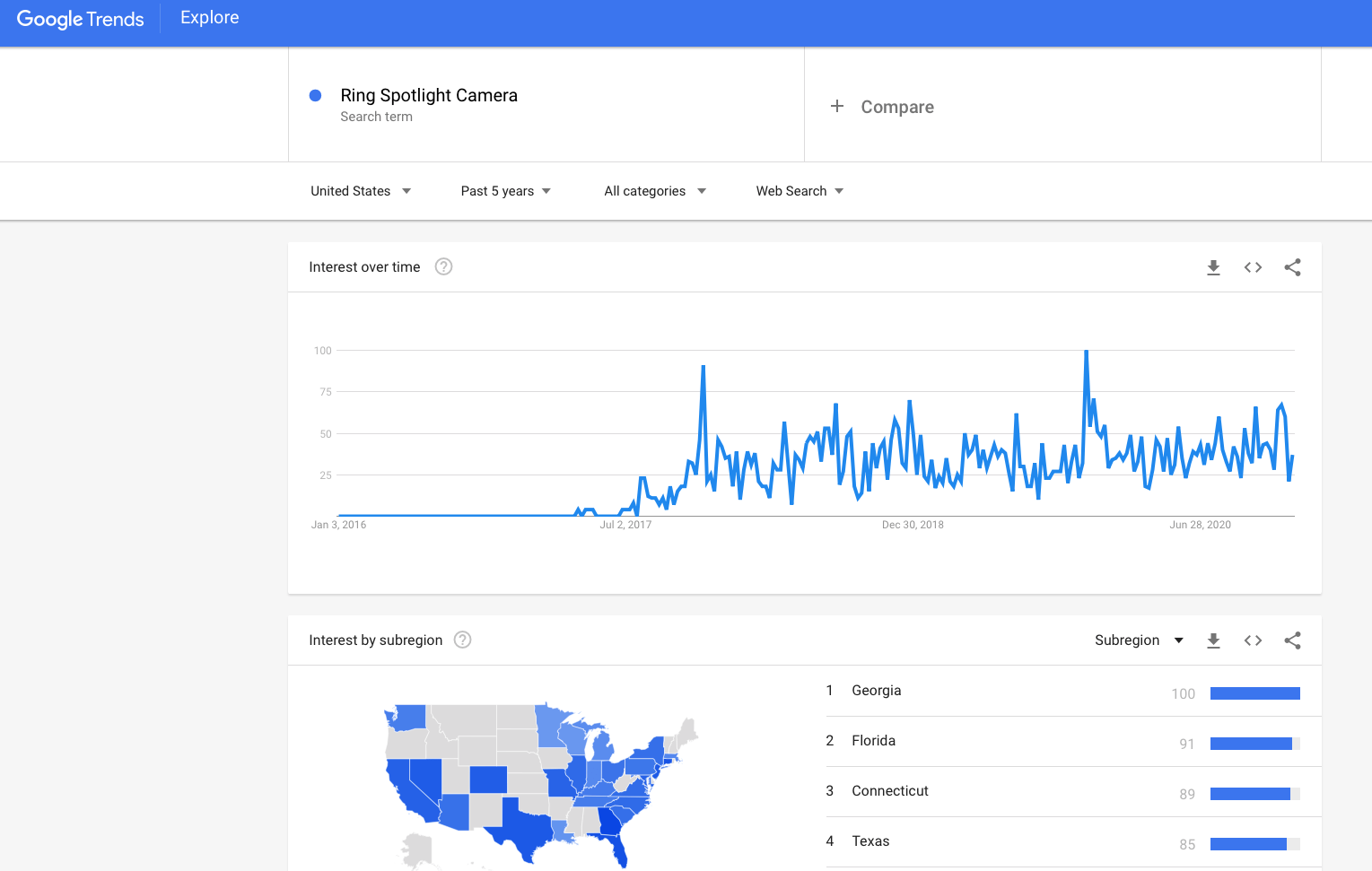Download Interest by subregion CSV data
Screen dimensions: 1372x871
point(1213,640)
